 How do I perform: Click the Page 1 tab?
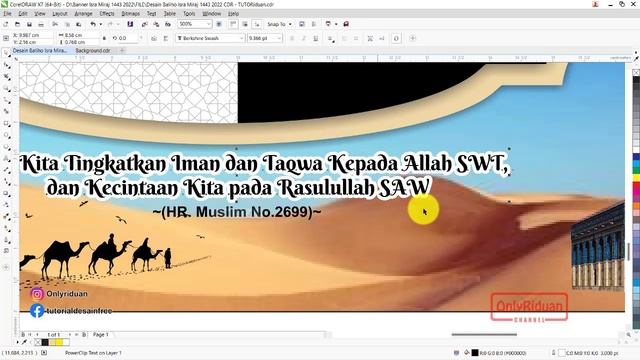click(x=101, y=334)
